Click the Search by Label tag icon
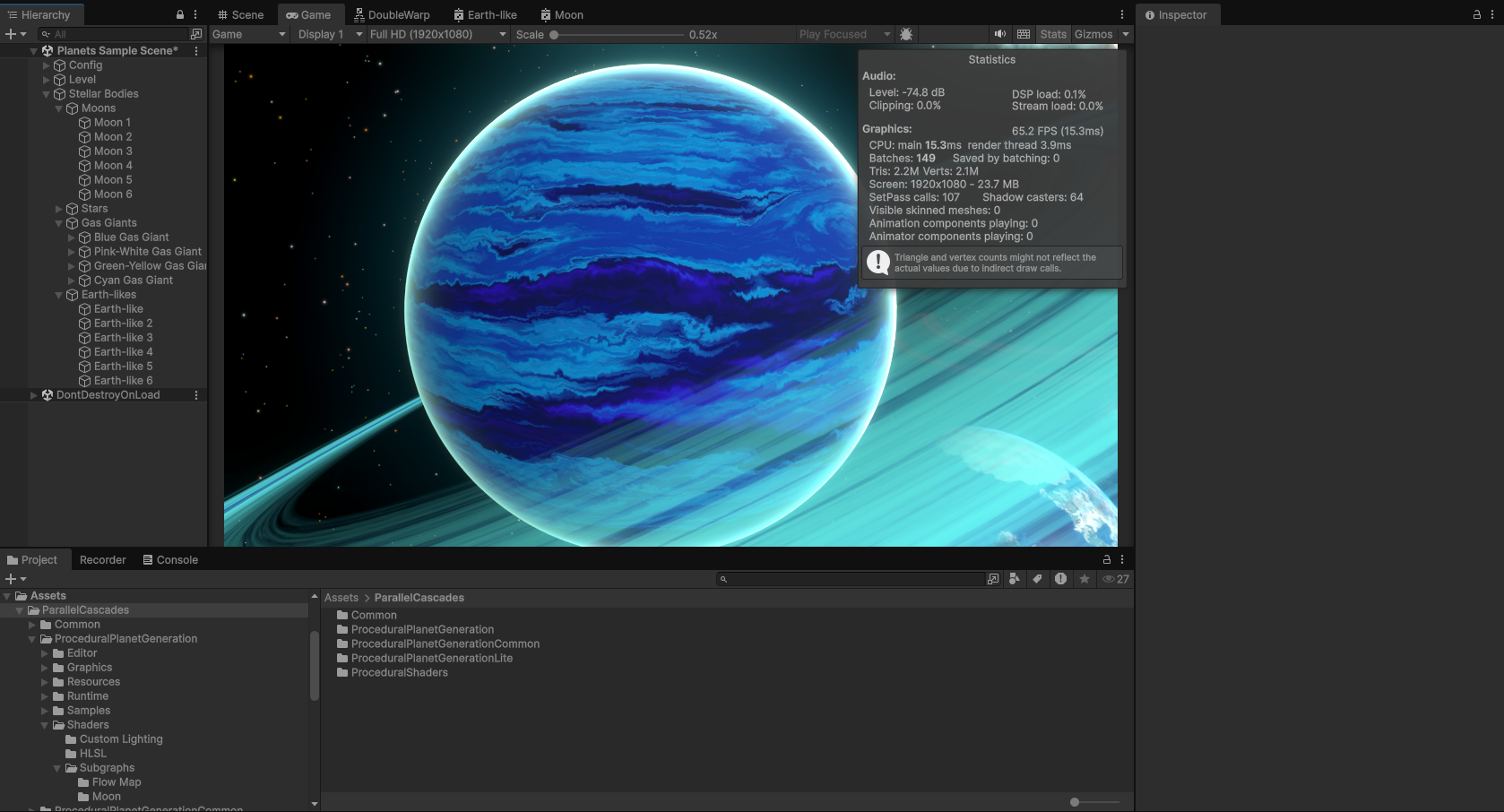1504x812 pixels. pyautogui.click(x=1037, y=579)
